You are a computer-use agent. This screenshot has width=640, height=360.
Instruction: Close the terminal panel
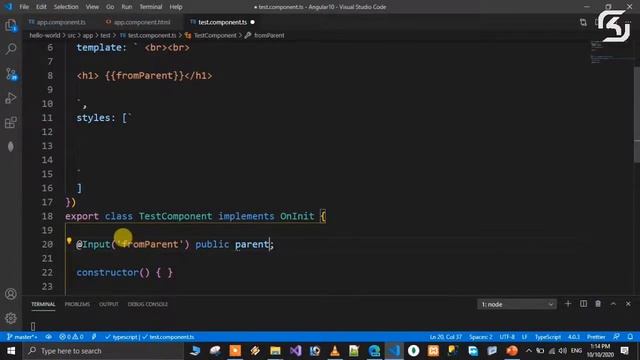(628, 304)
